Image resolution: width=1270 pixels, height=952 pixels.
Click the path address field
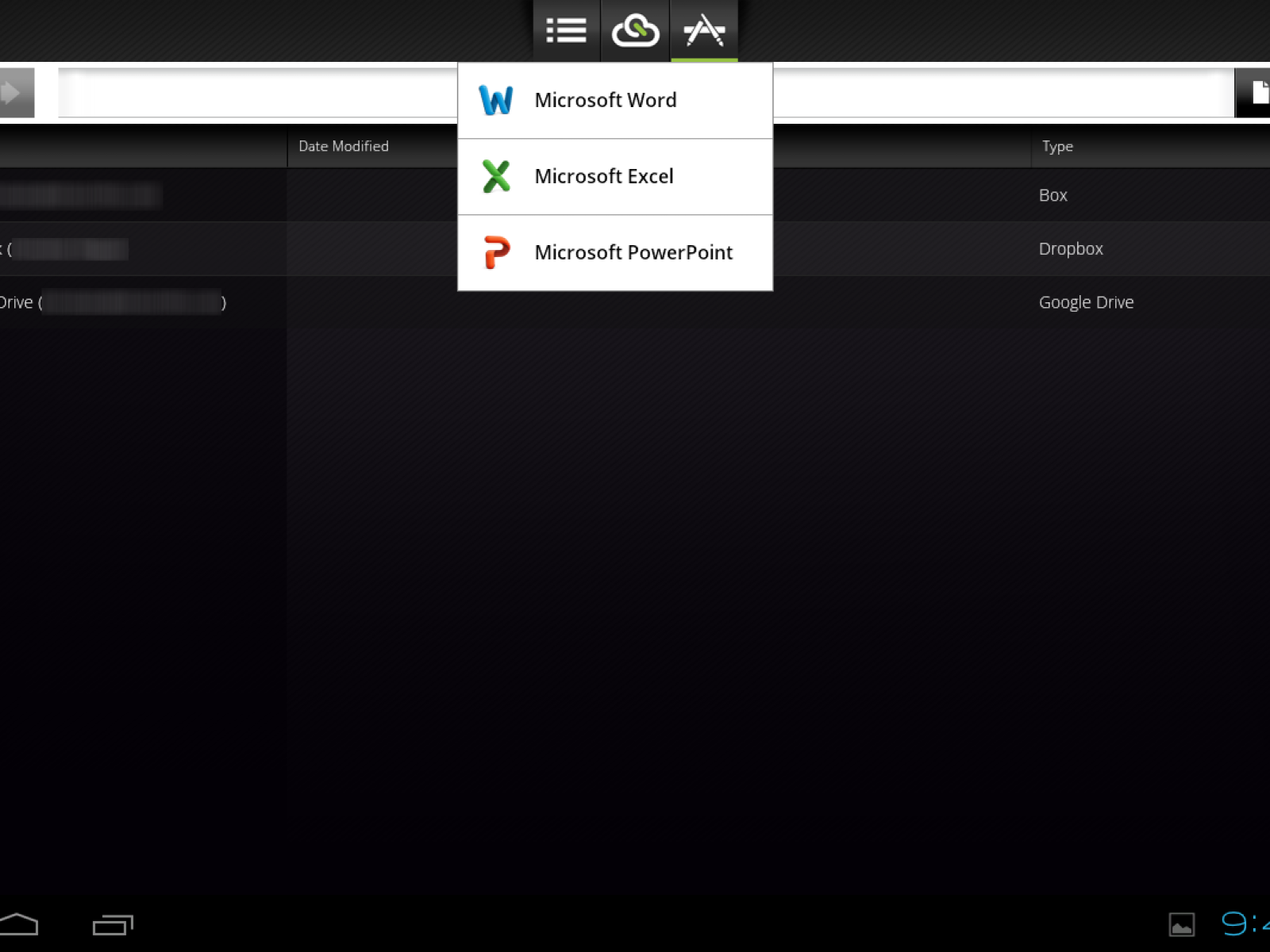click(645, 93)
